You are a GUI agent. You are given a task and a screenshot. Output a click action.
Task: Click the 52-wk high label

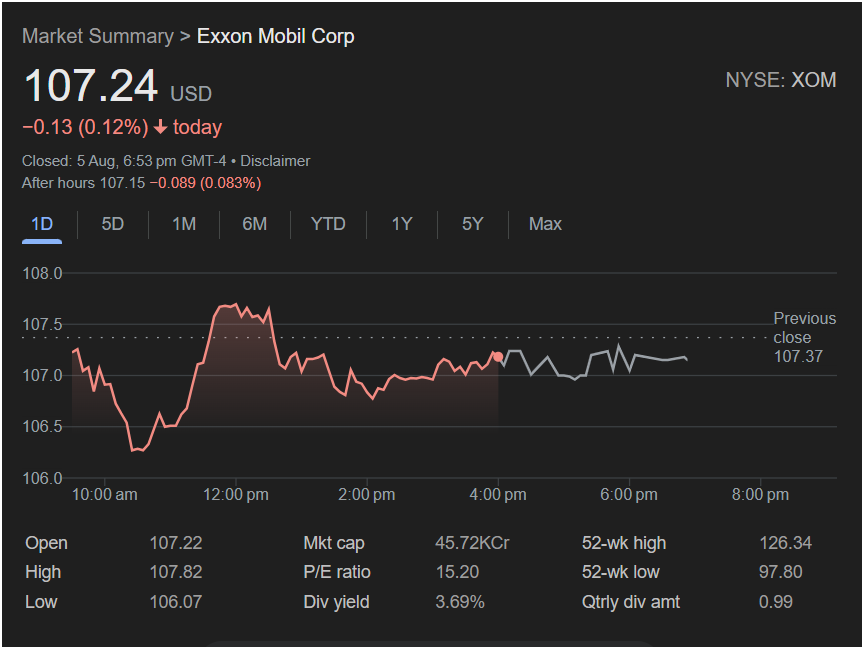click(624, 543)
